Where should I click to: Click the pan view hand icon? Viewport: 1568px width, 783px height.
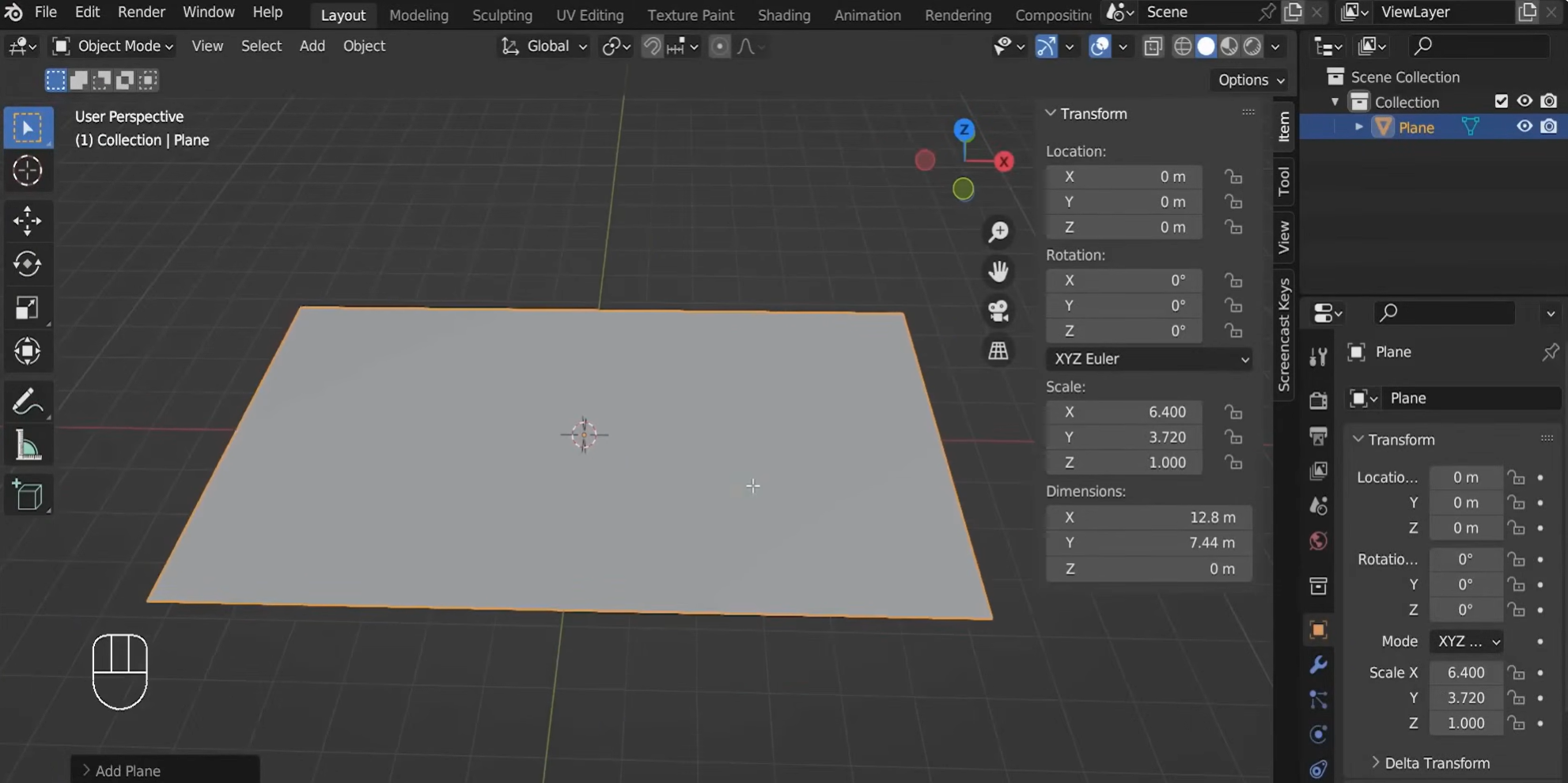coord(998,271)
